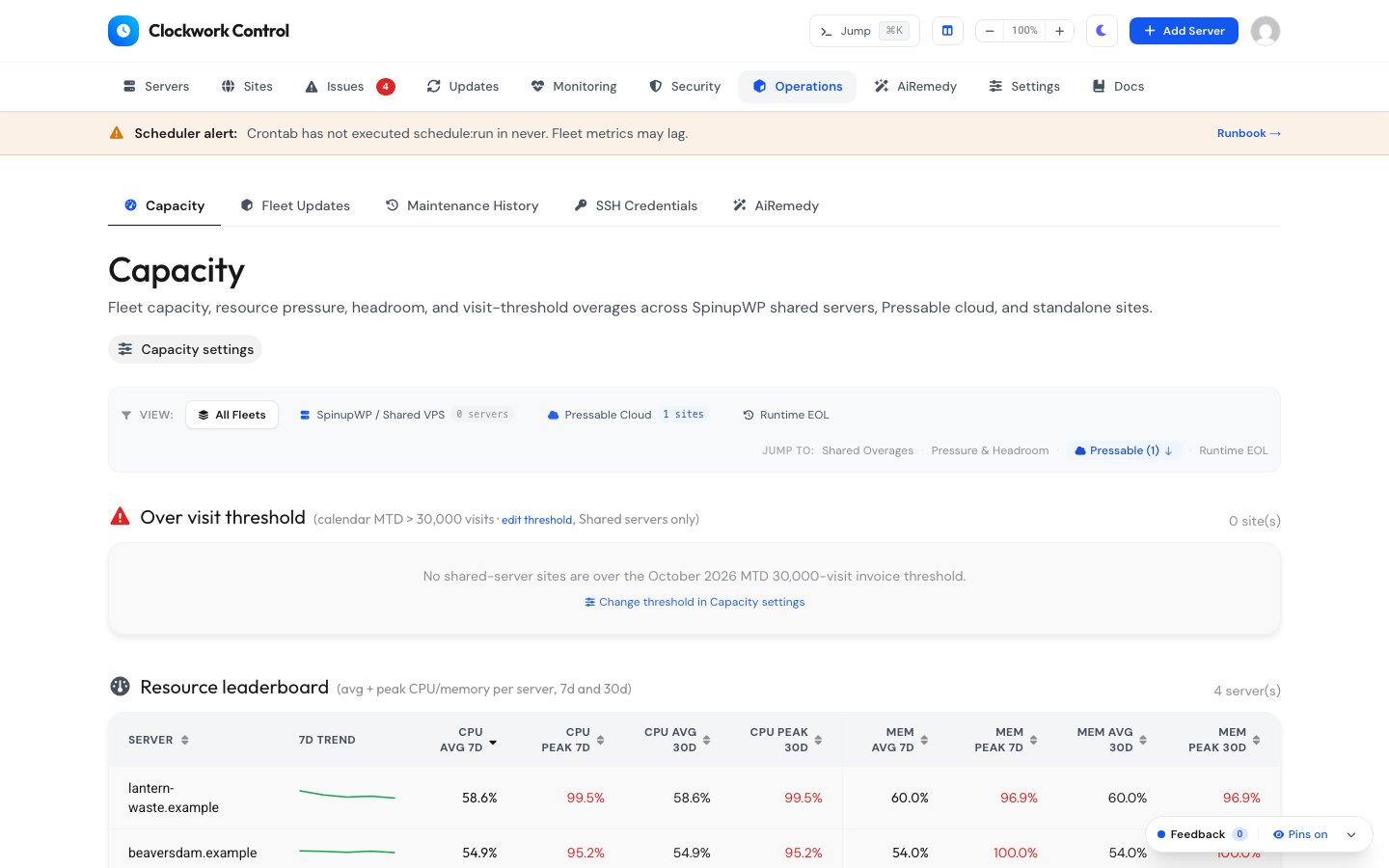Toggle the split layout view icon
1389x868 pixels.
point(947,31)
